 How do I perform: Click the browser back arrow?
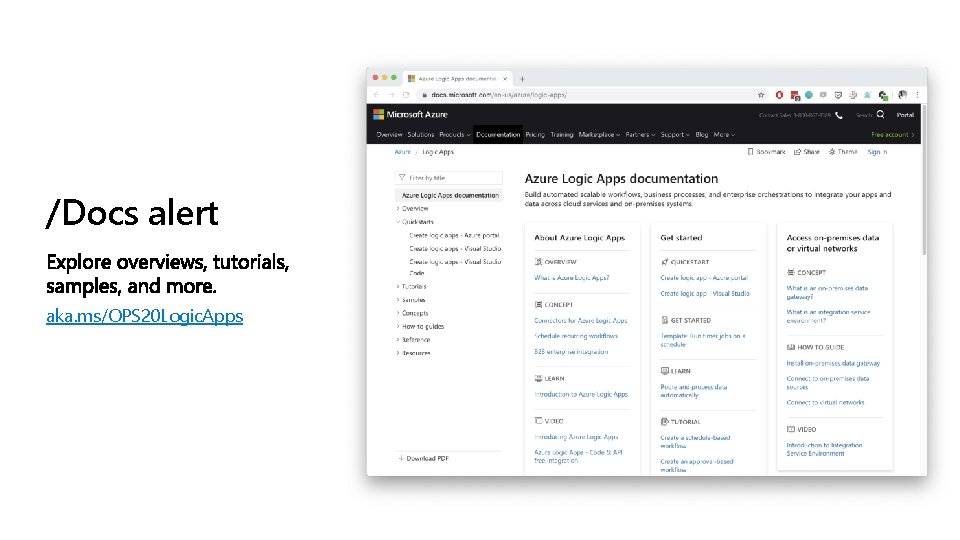(x=377, y=95)
